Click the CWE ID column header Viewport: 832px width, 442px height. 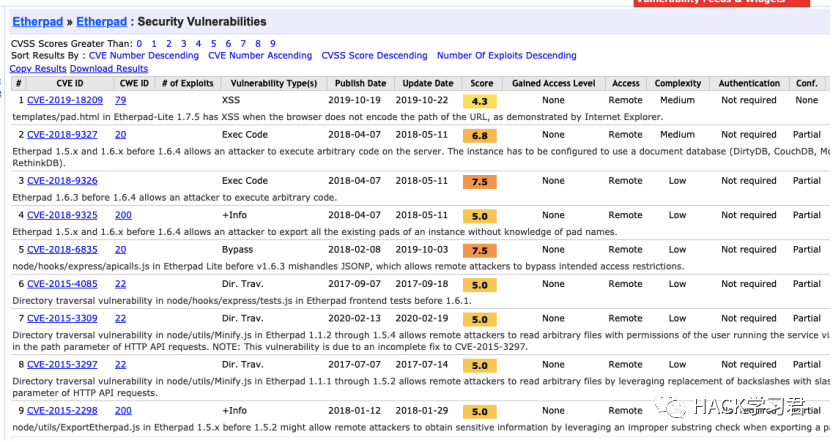coord(134,83)
